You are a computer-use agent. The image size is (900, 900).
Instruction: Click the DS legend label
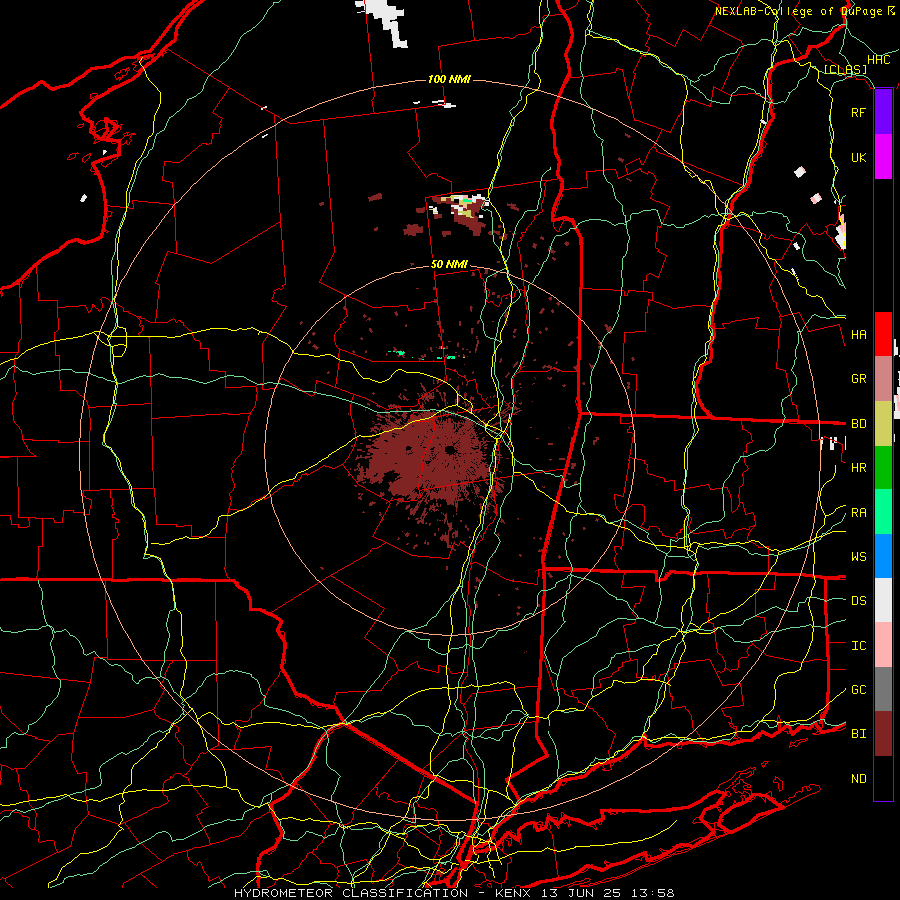pyautogui.click(x=859, y=601)
